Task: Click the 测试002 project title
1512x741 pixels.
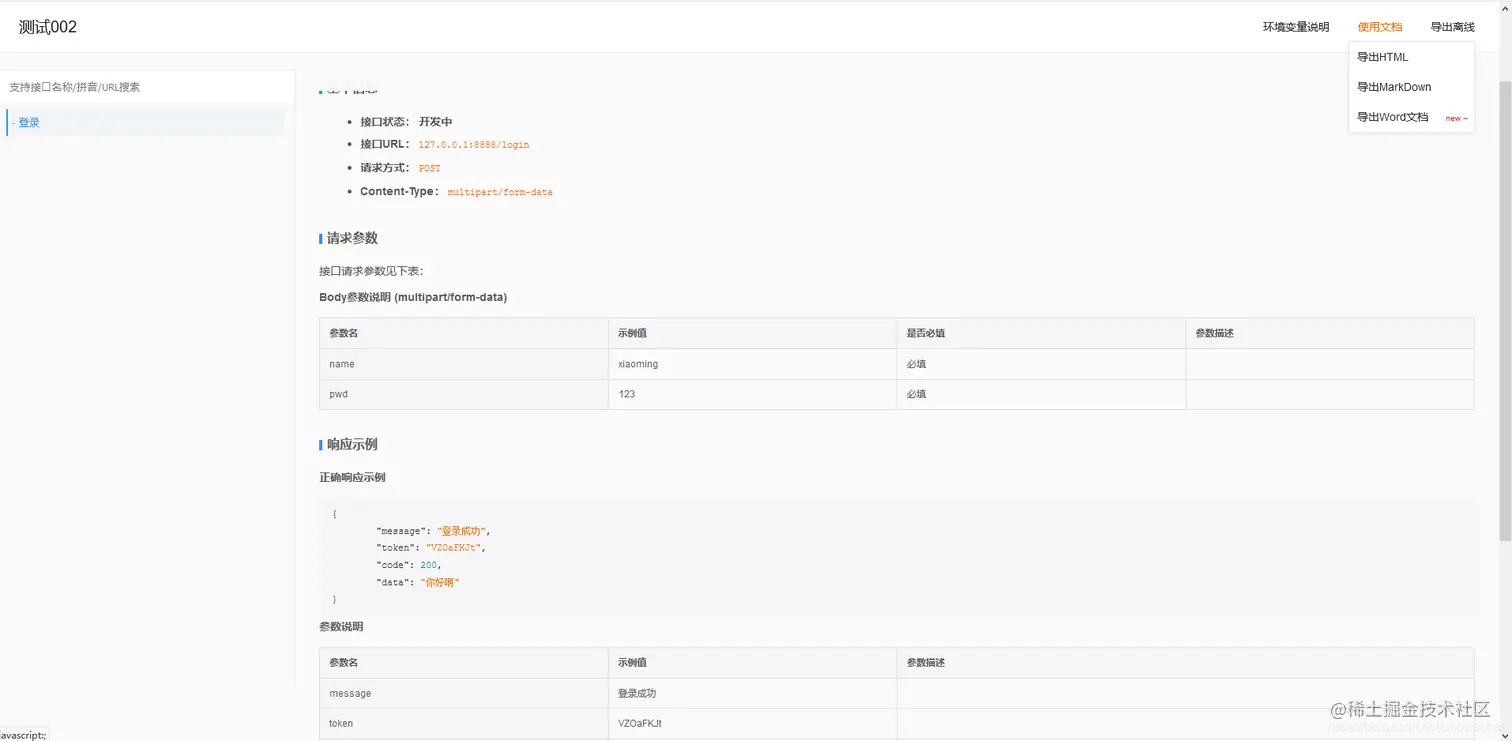Action: click(x=48, y=27)
